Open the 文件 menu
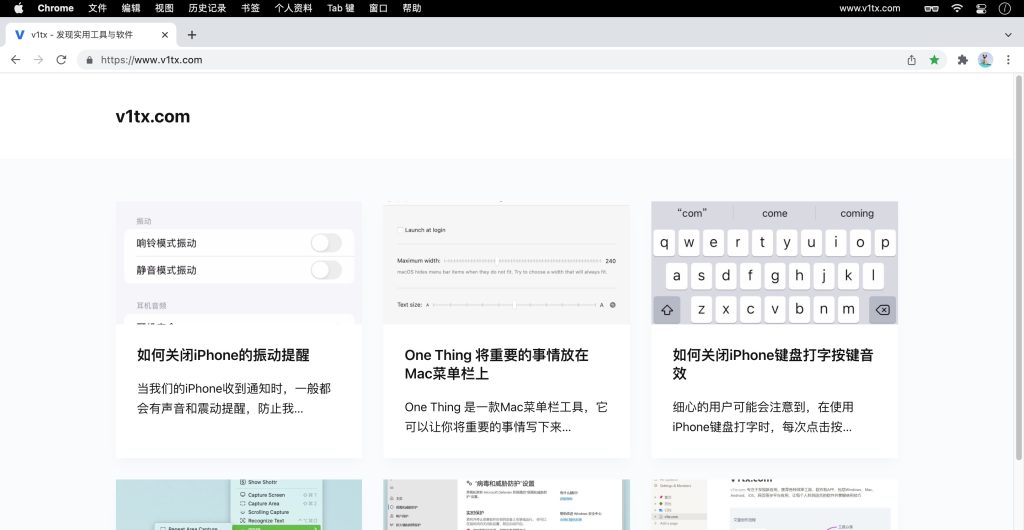Image resolution: width=1024 pixels, height=530 pixels. point(97,8)
